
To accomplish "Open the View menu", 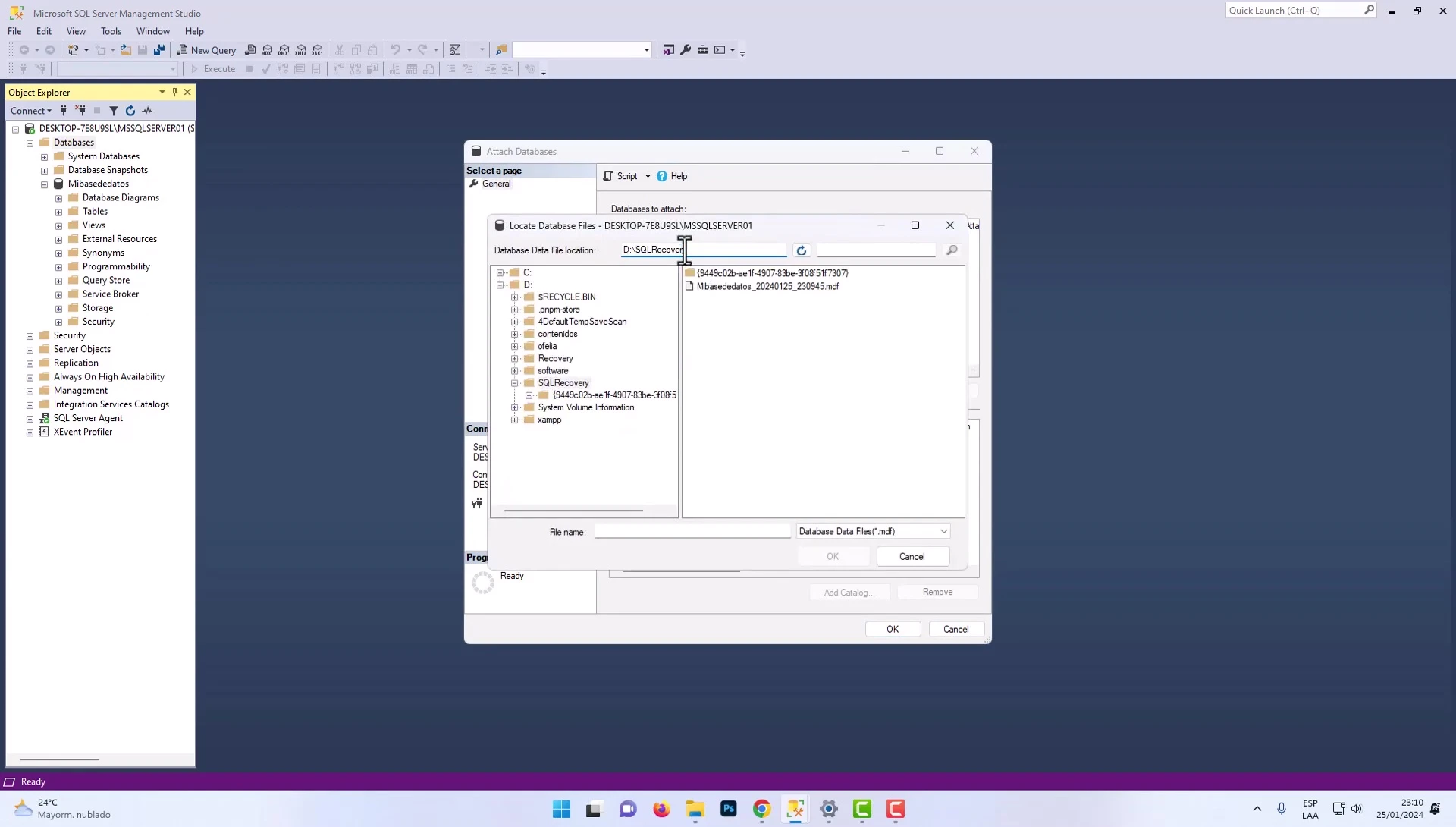I will click(x=76, y=31).
